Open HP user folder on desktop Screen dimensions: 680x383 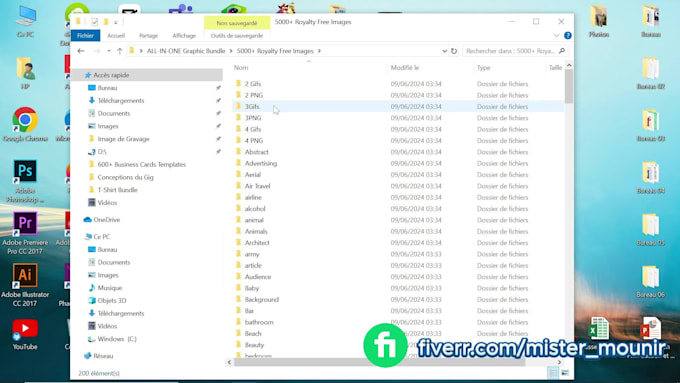[x=25, y=73]
